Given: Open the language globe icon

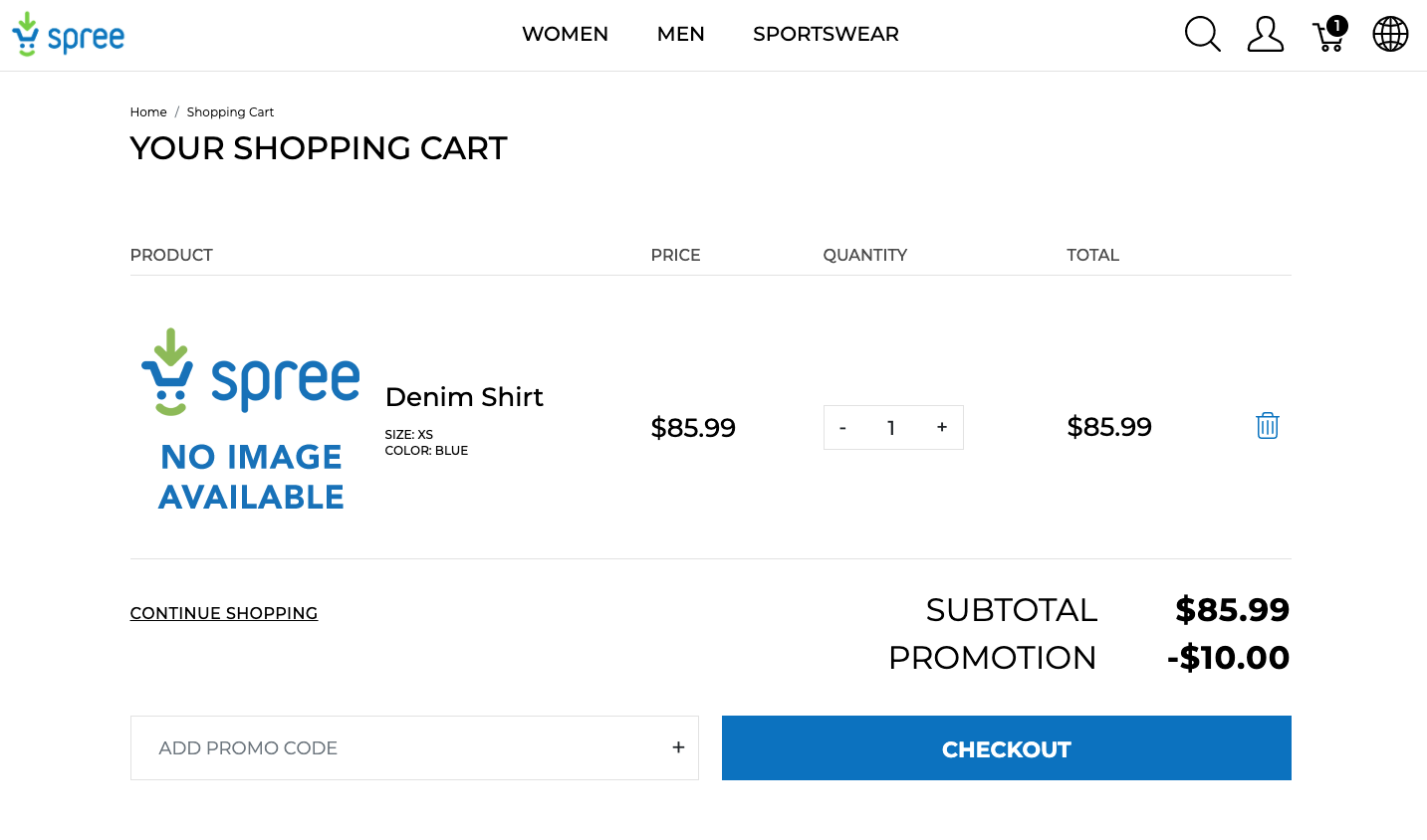Looking at the screenshot, I should [1389, 34].
